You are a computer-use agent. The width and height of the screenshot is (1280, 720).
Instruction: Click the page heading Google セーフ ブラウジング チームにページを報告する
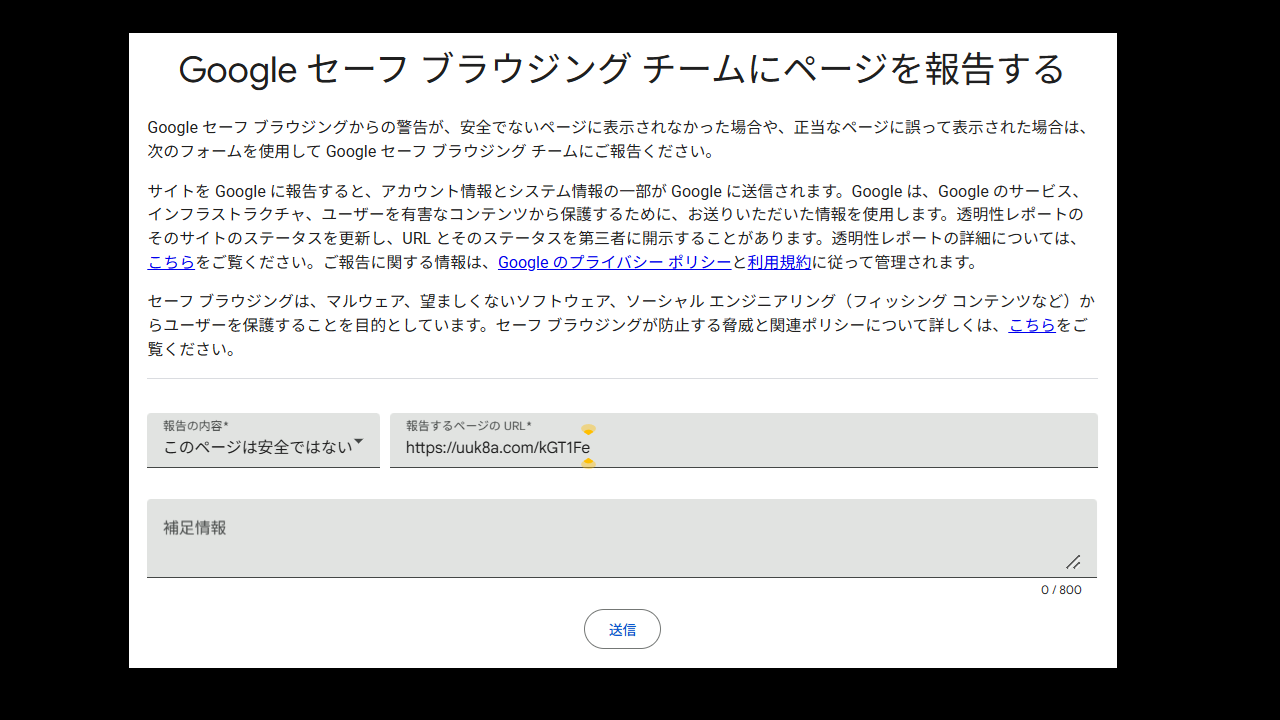622,69
